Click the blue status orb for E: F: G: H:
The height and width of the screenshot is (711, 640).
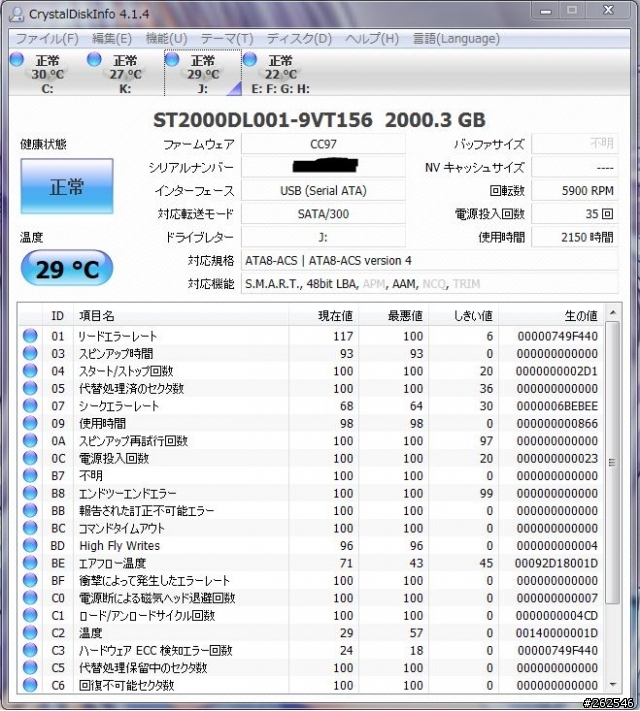[x=250, y=59]
